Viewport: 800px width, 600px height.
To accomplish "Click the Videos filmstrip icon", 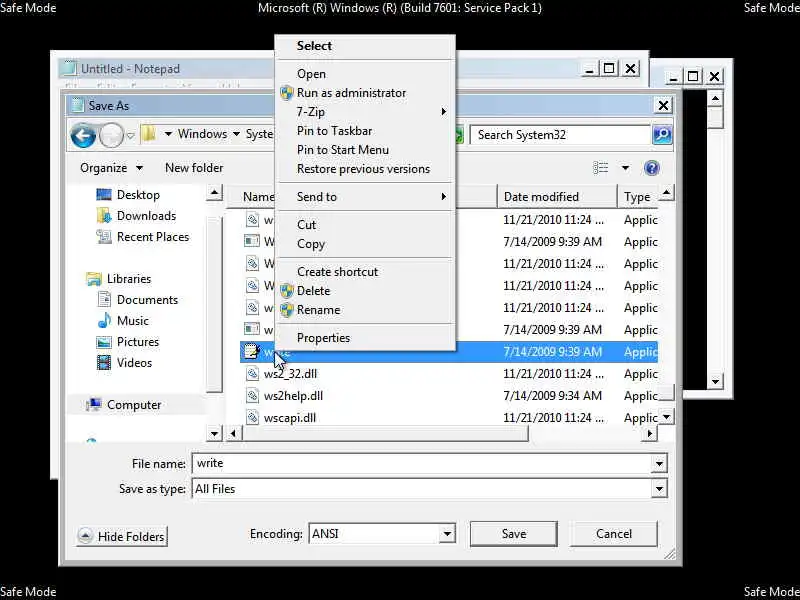I will point(104,363).
